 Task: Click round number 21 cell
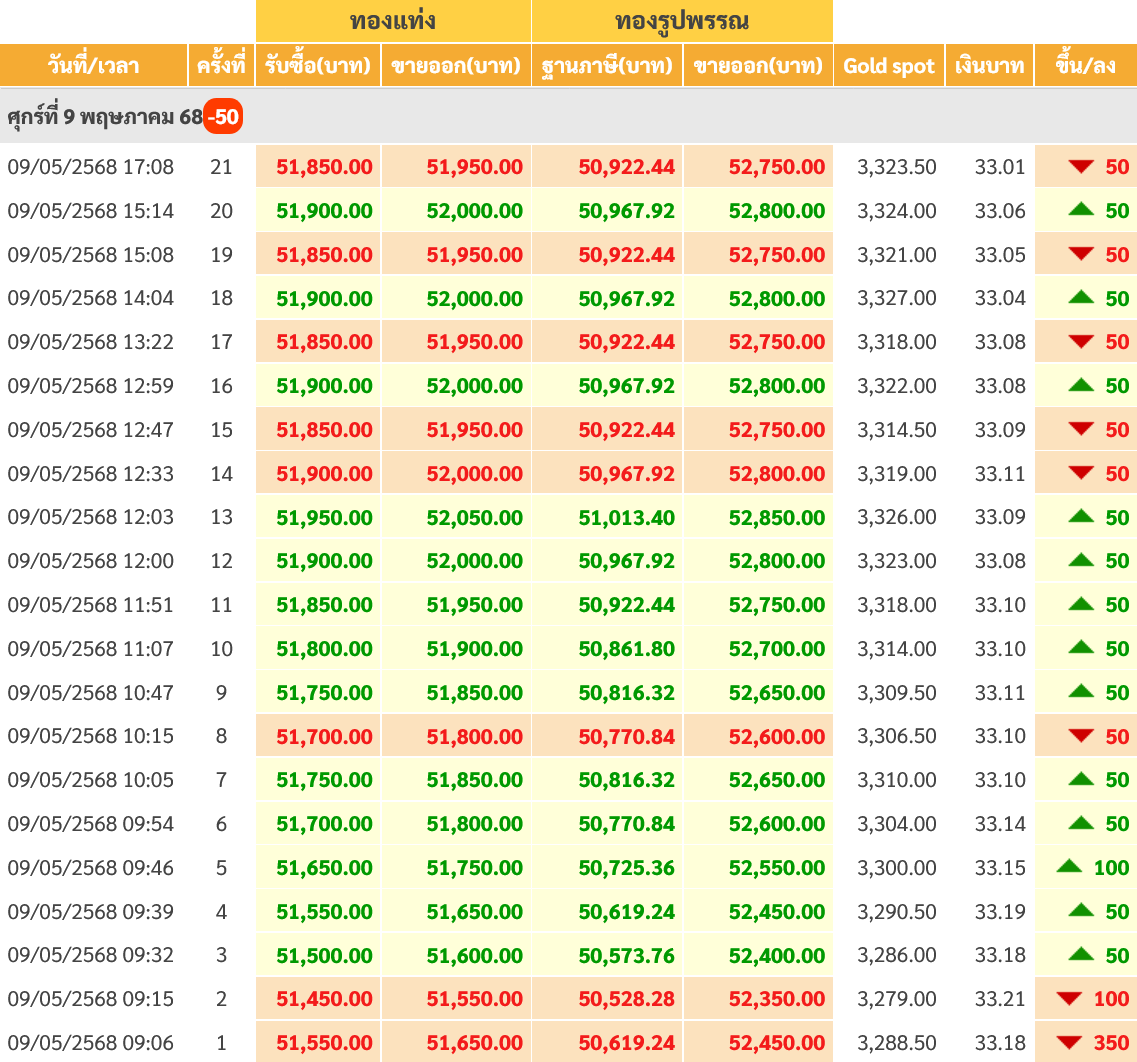point(221,167)
